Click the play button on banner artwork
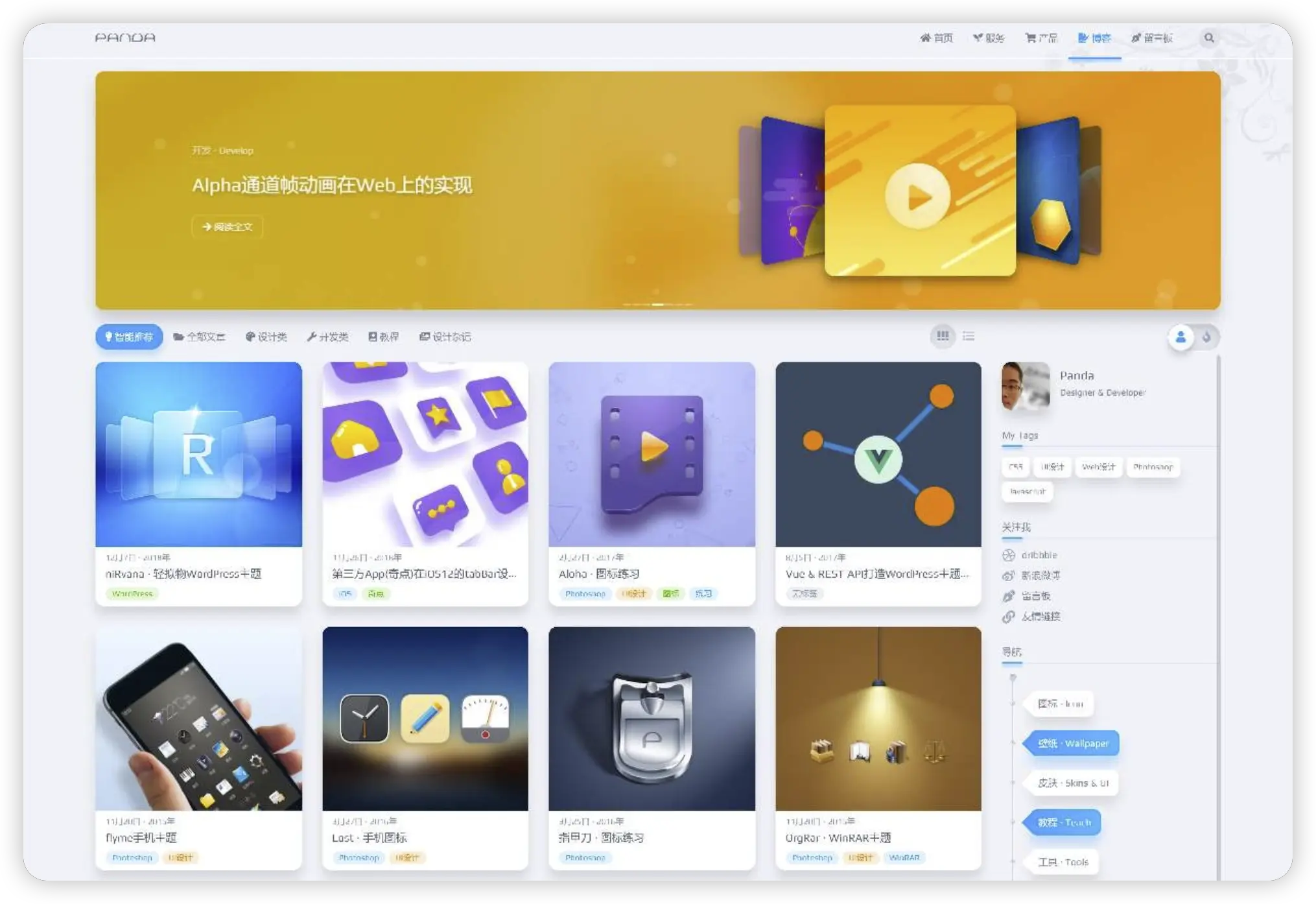The image size is (1316, 904). [x=917, y=195]
